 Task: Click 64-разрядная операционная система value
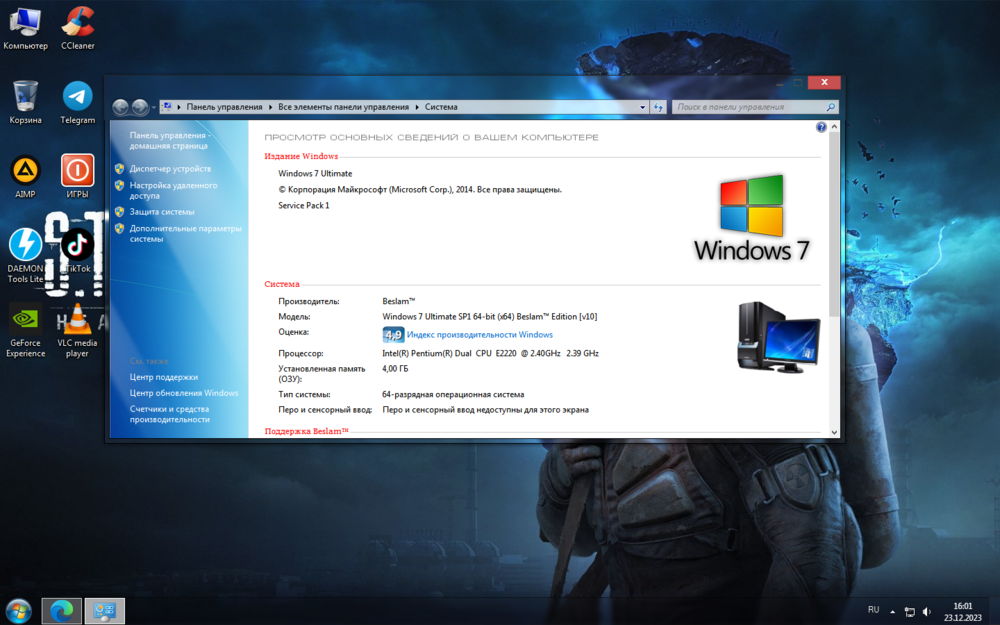click(453, 395)
